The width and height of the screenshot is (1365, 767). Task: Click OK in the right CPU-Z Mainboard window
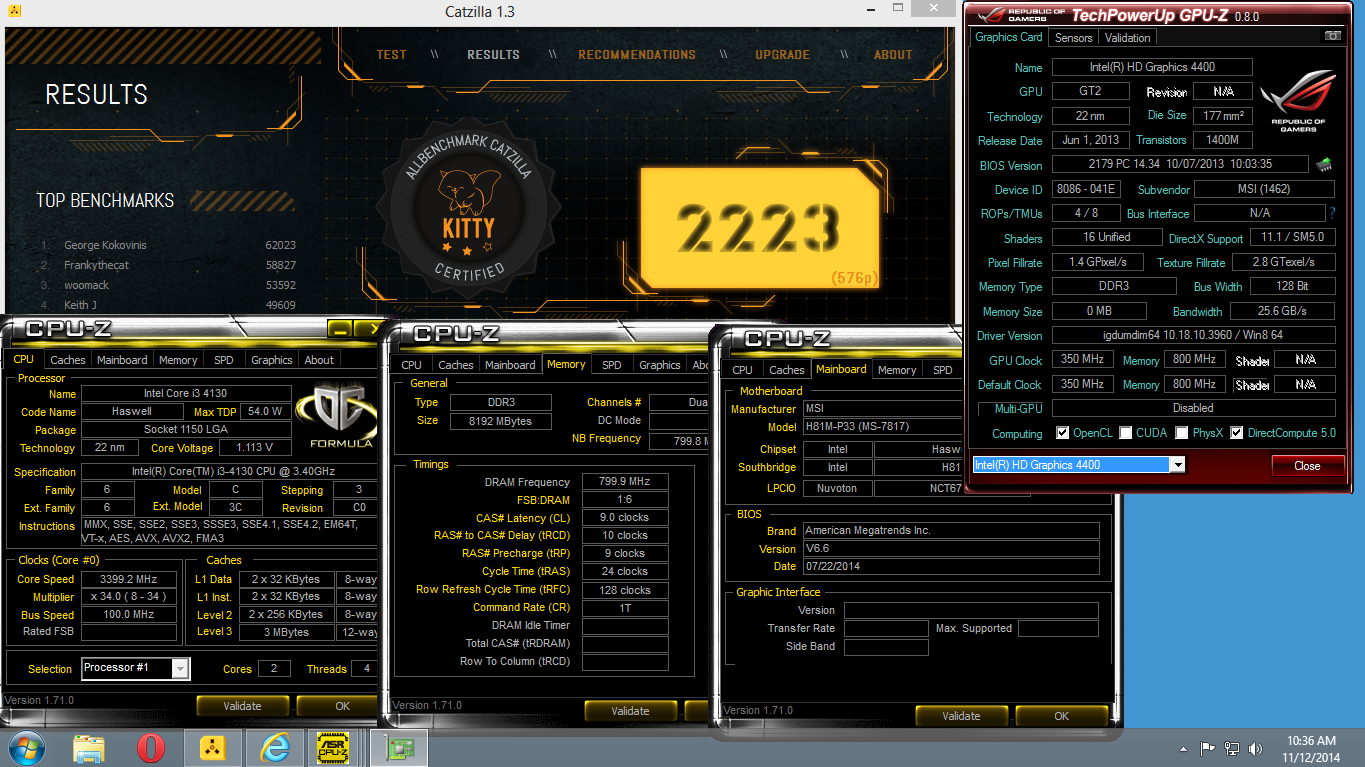coord(1062,716)
